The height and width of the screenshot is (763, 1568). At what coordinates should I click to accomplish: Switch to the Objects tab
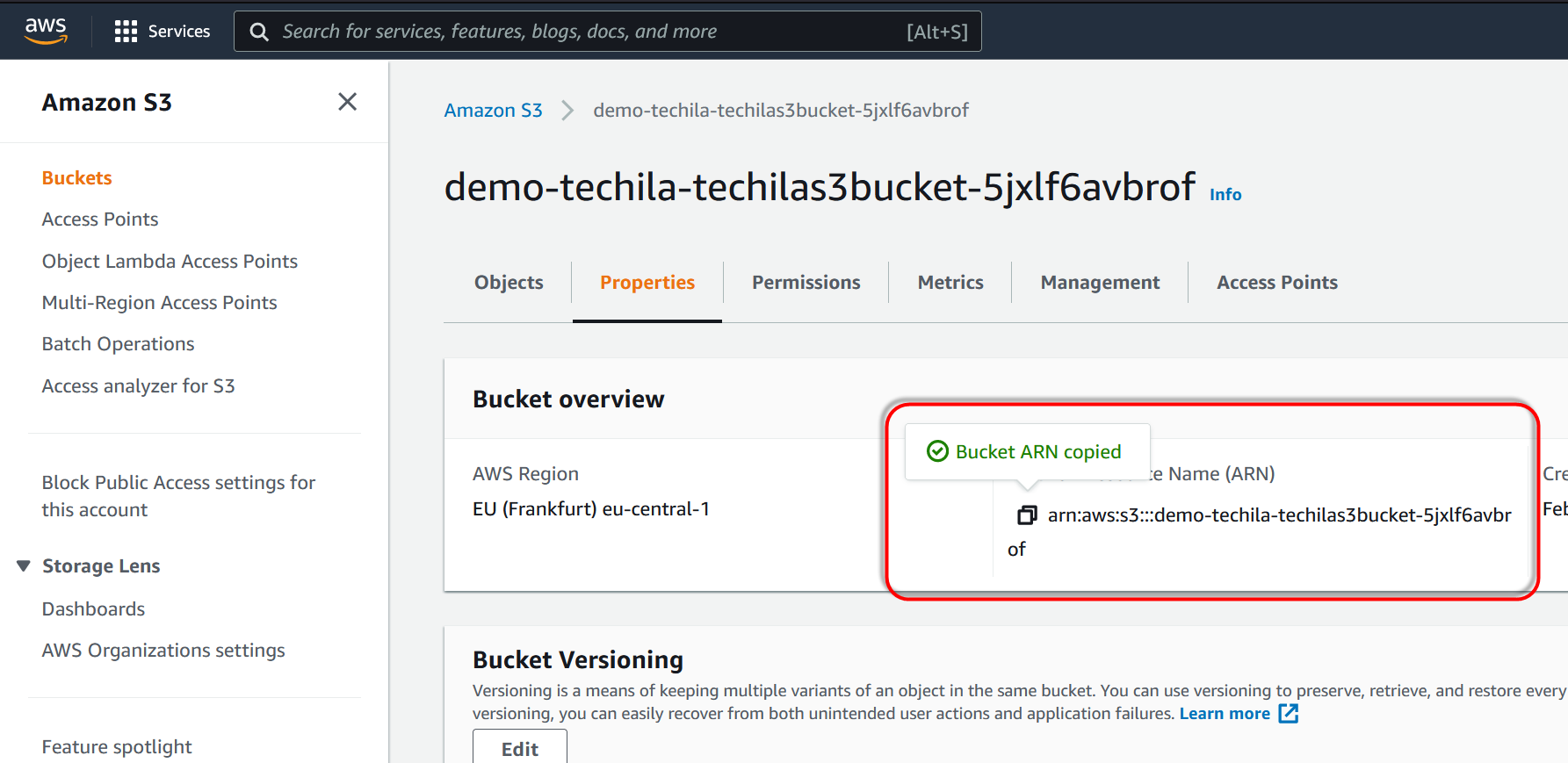[x=509, y=283]
